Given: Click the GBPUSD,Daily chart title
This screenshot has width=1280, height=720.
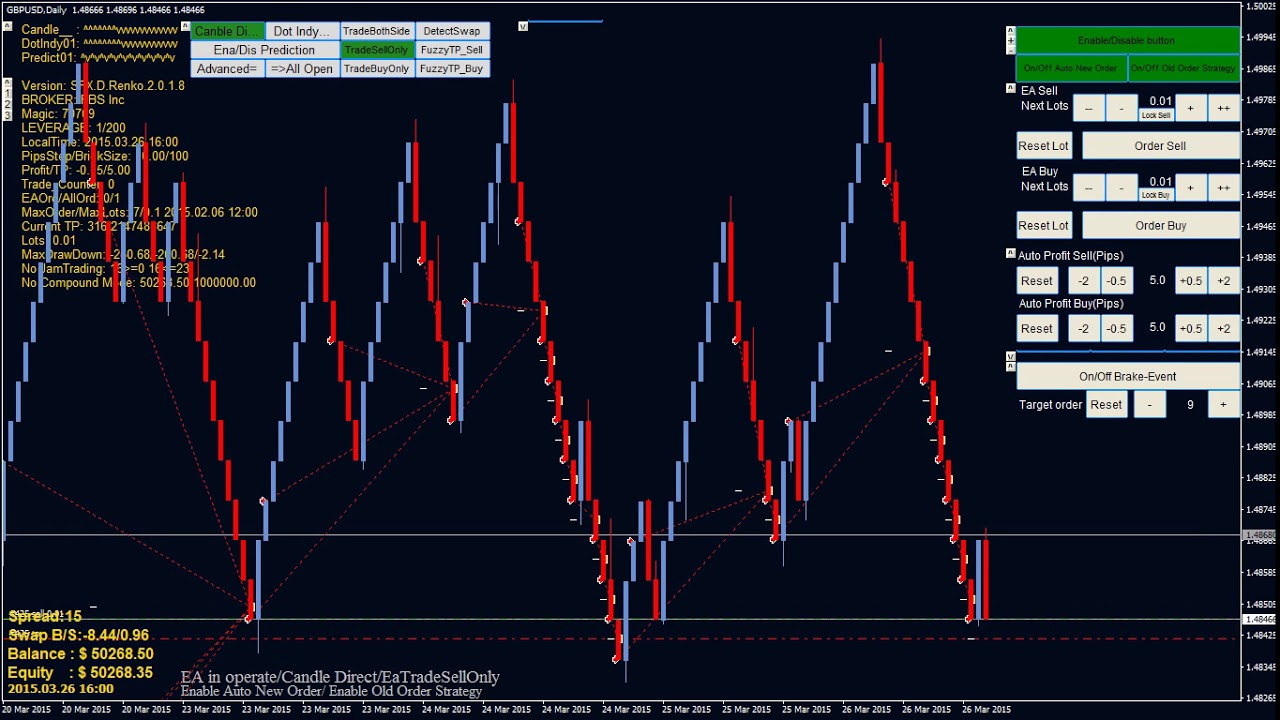Looking at the screenshot, I should pyautogui.click(x=35, y=10).
